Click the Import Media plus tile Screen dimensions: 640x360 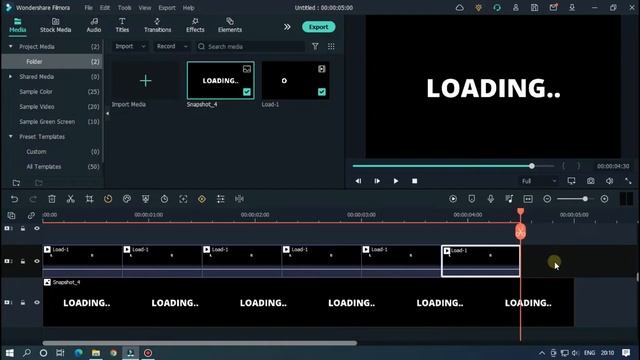pos(145,80)
